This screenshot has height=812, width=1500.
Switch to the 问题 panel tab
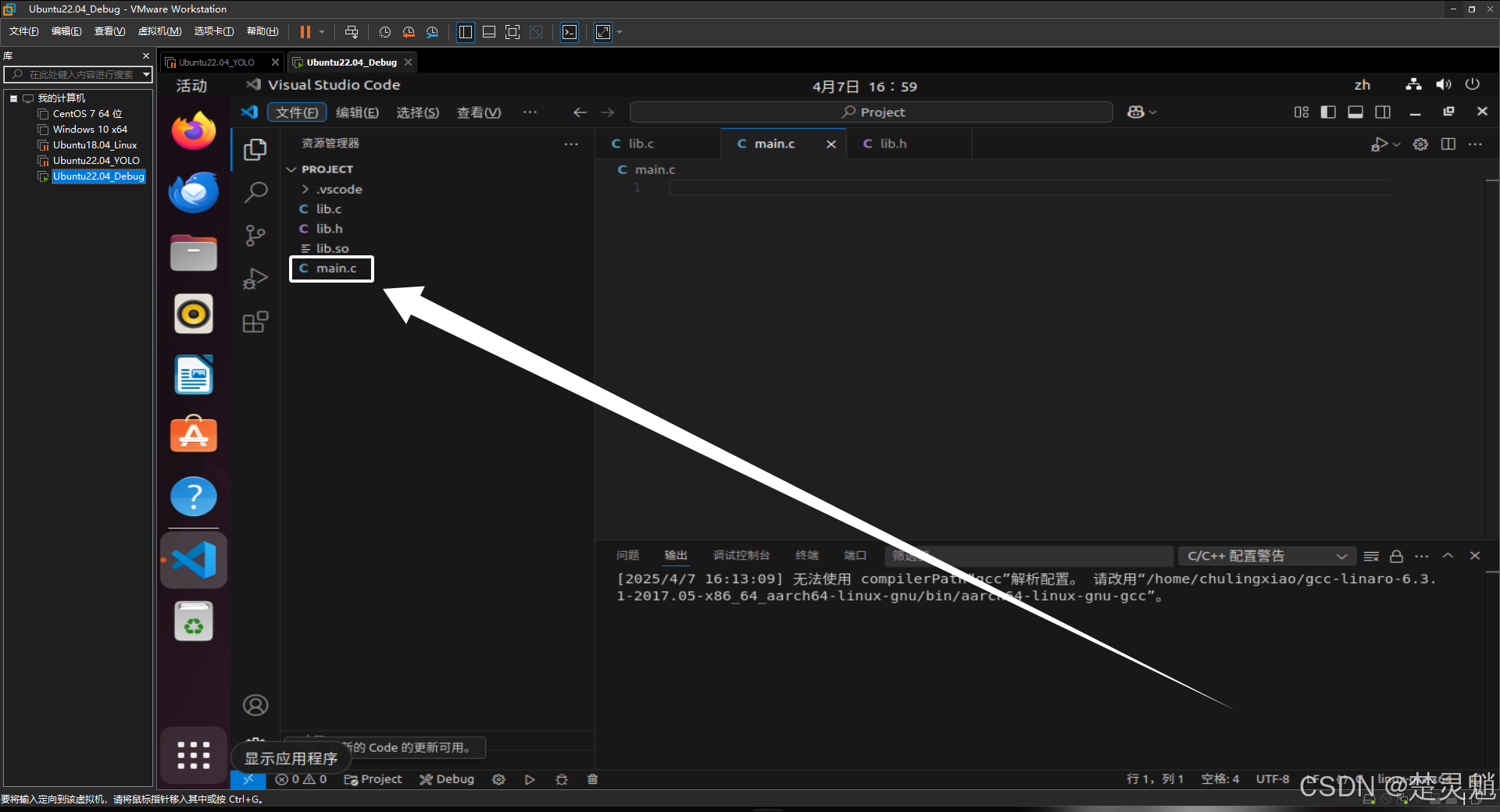click(627, 555)
